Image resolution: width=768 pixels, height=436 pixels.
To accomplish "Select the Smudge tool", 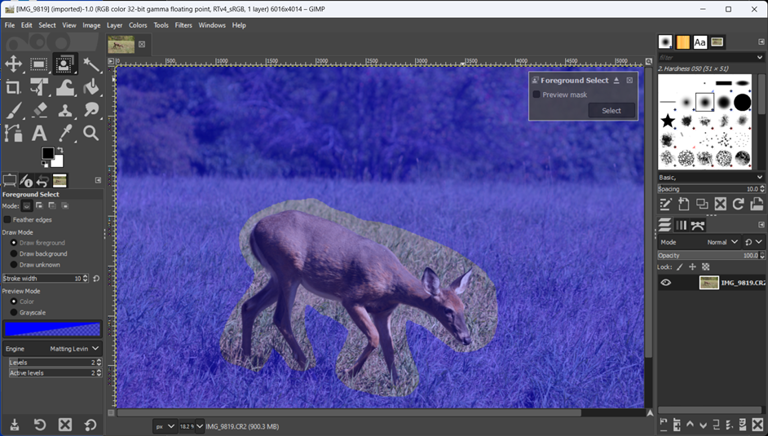I will click(91, 110).
